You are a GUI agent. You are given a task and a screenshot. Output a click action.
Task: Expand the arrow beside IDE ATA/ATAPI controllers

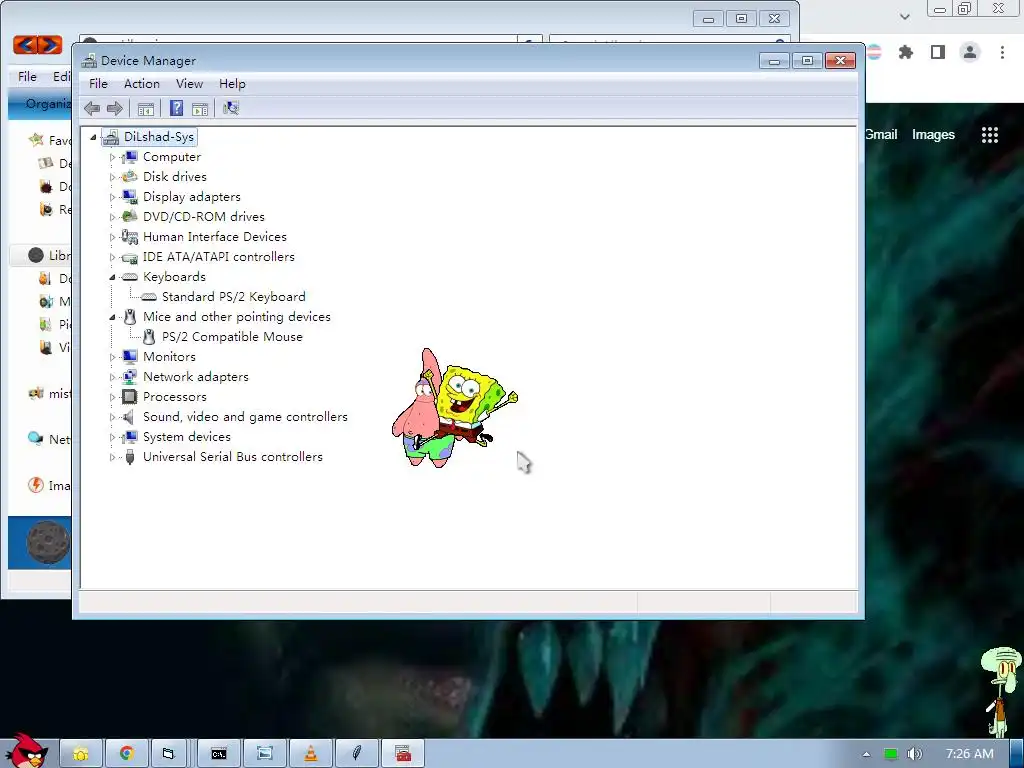pos(112,257)
